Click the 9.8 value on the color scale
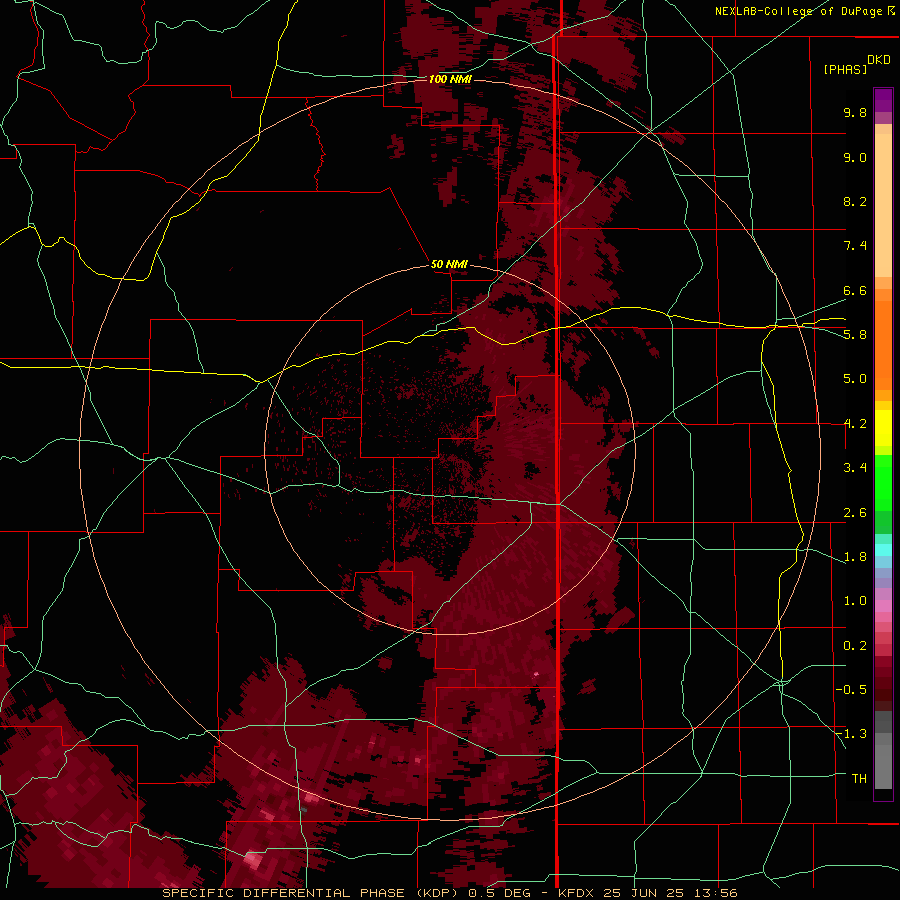The image size is (900, 900). coord(855,112)
